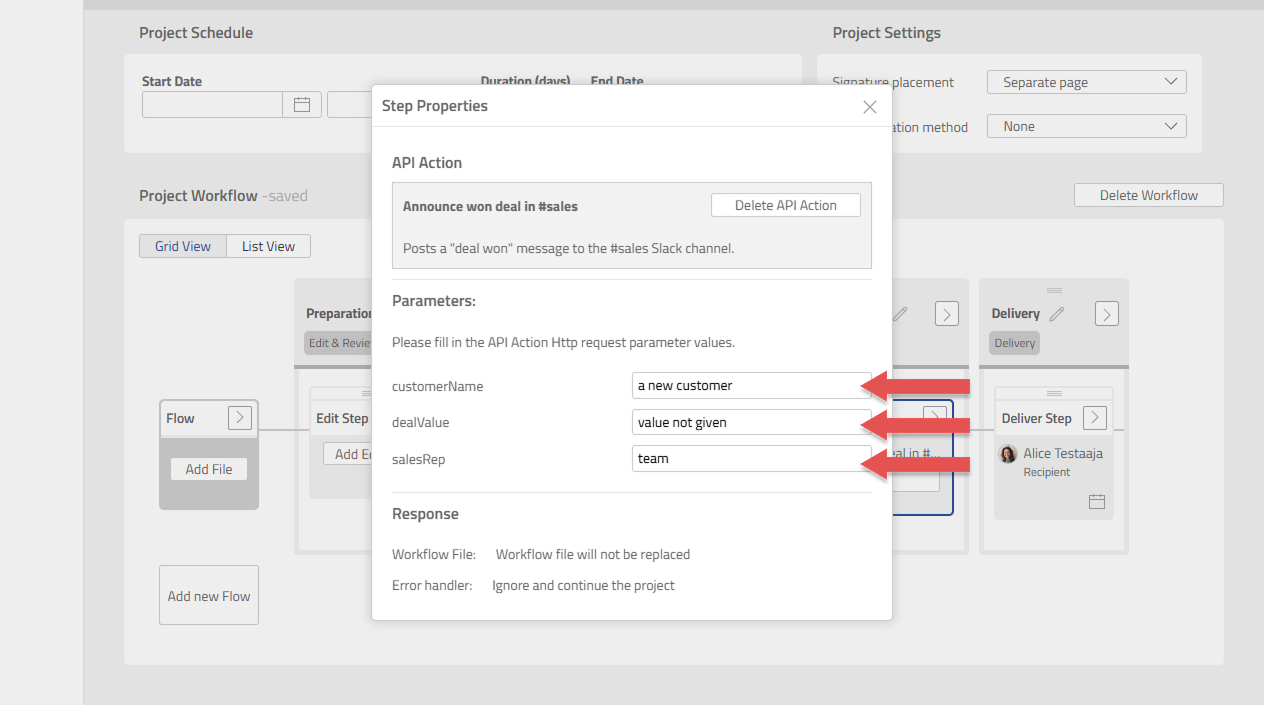
Task: Click the Delete API Action button
Action: [x=785, y=205]
